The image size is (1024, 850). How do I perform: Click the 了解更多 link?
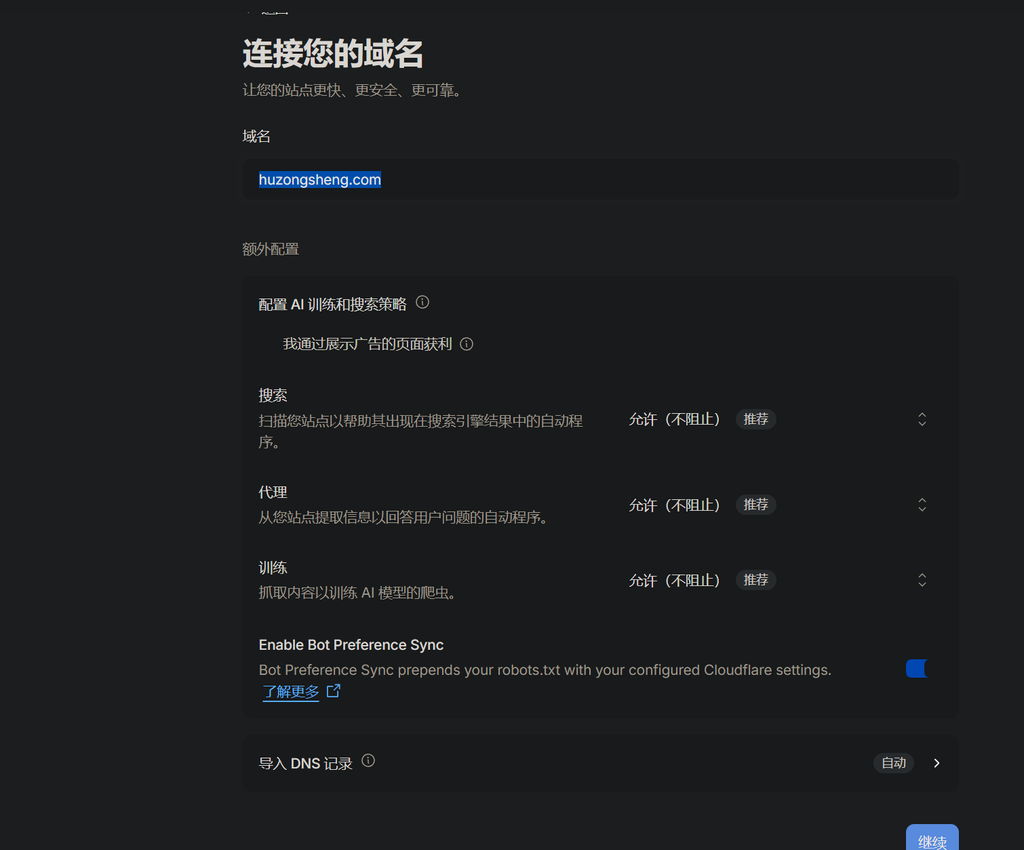pos(291,691)
